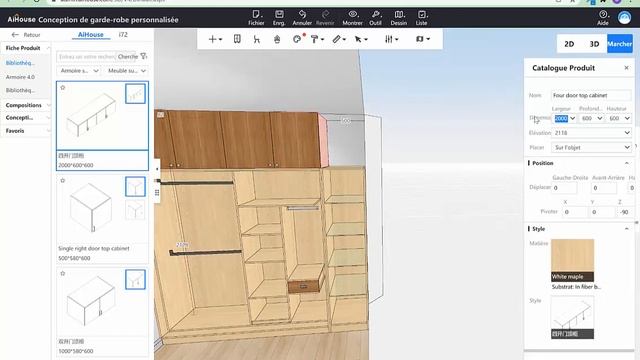This screenshot has height=360, width=640.
Task: Click the Cherche search button
Action: coord(128,56)
